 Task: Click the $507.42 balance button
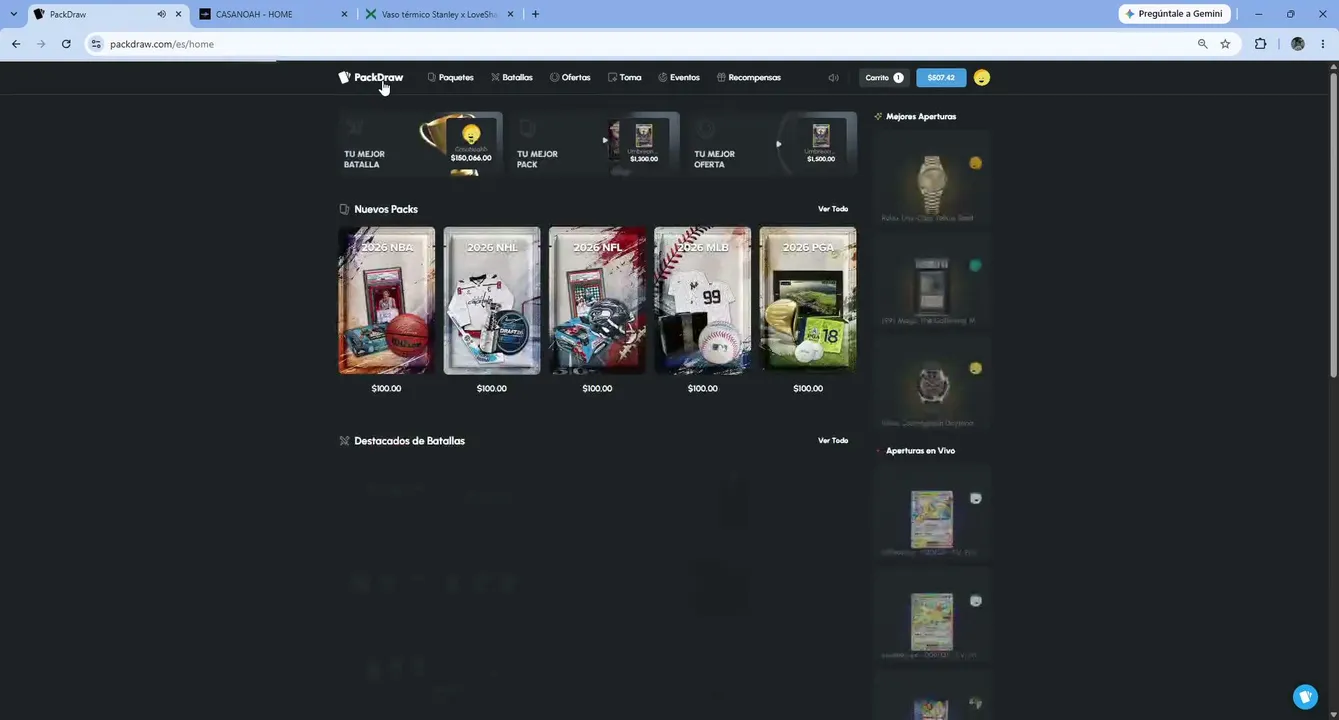coord(941,77)
